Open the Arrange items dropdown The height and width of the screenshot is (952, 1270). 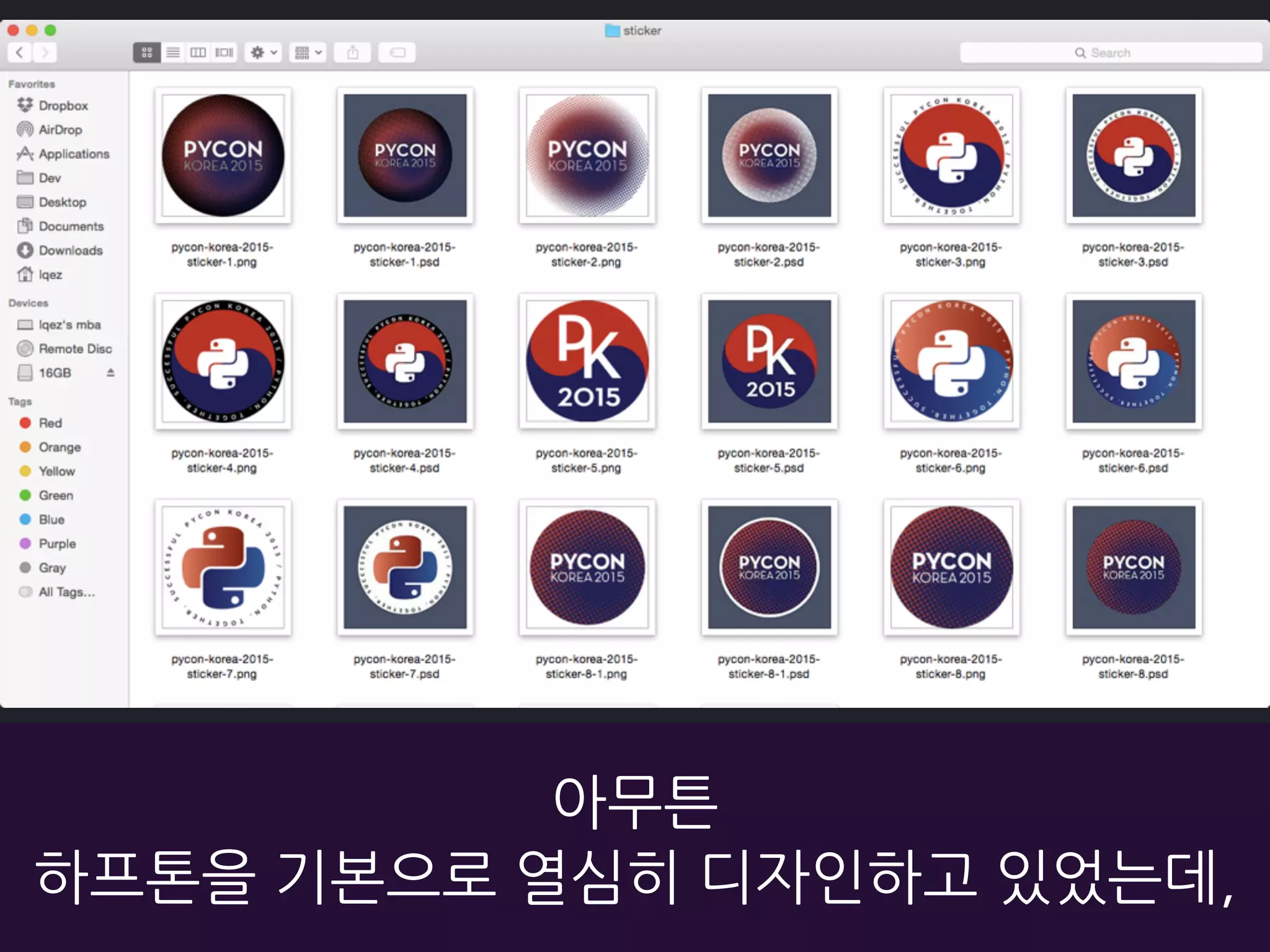tap(308, 53)
